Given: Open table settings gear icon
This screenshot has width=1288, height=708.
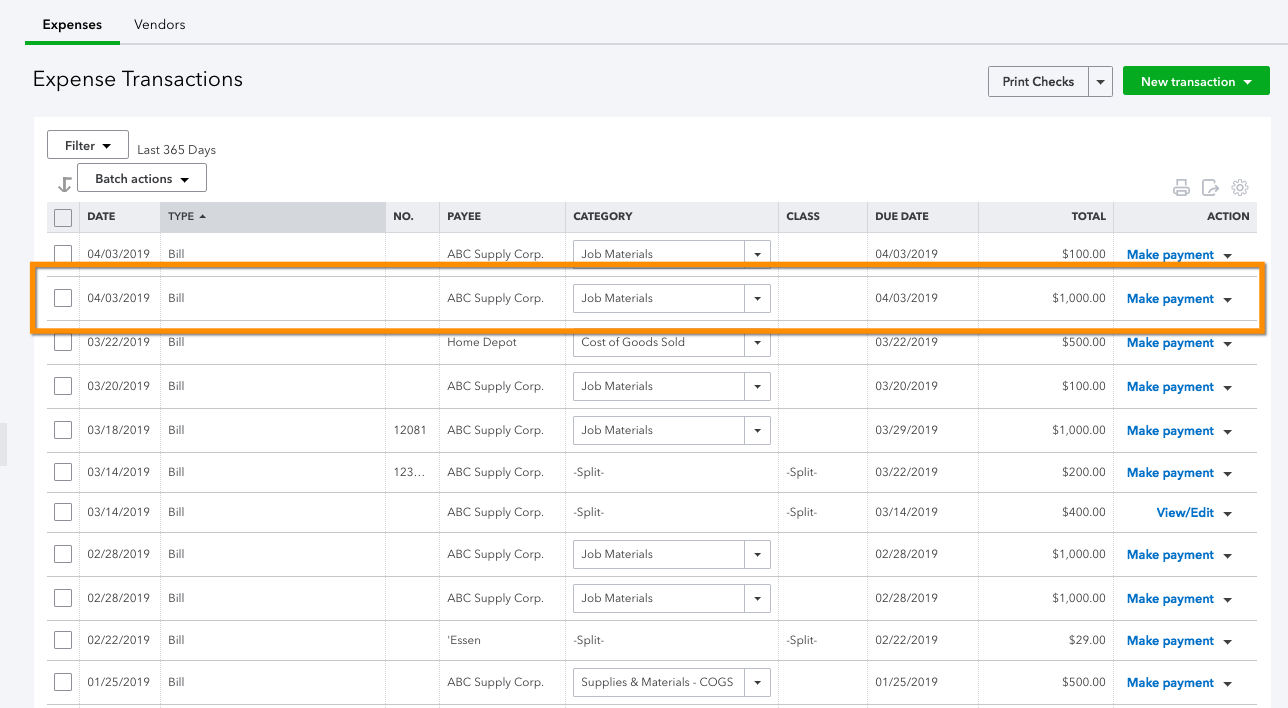Looking at the screenshot, I should pos(1240,187).
